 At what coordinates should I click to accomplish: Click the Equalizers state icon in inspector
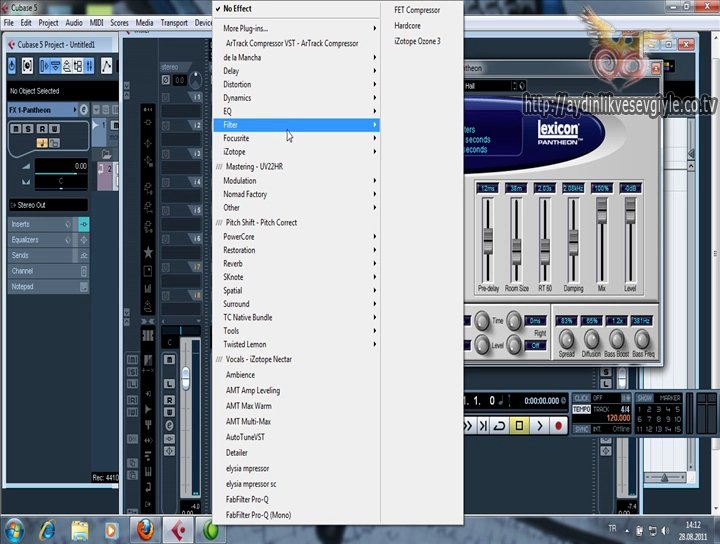click(84, 240)
